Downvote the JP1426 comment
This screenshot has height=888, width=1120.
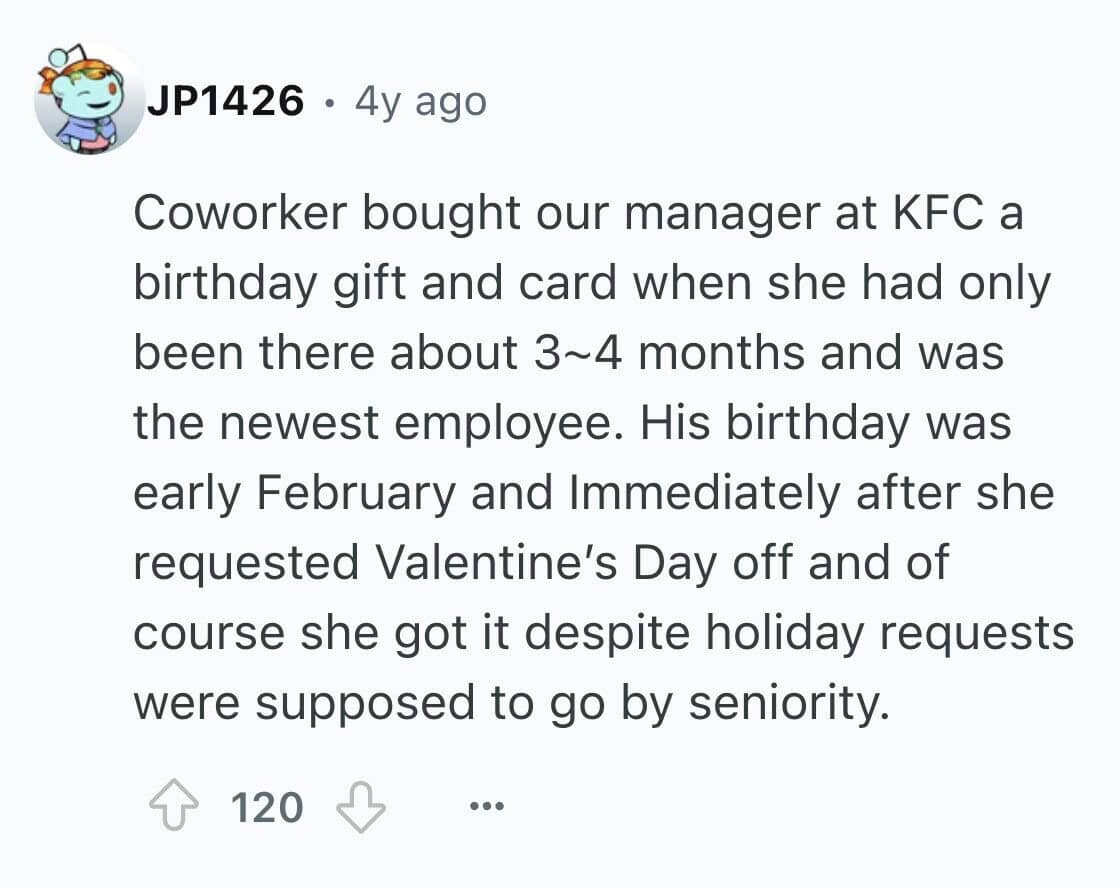[x=360, y=806]
